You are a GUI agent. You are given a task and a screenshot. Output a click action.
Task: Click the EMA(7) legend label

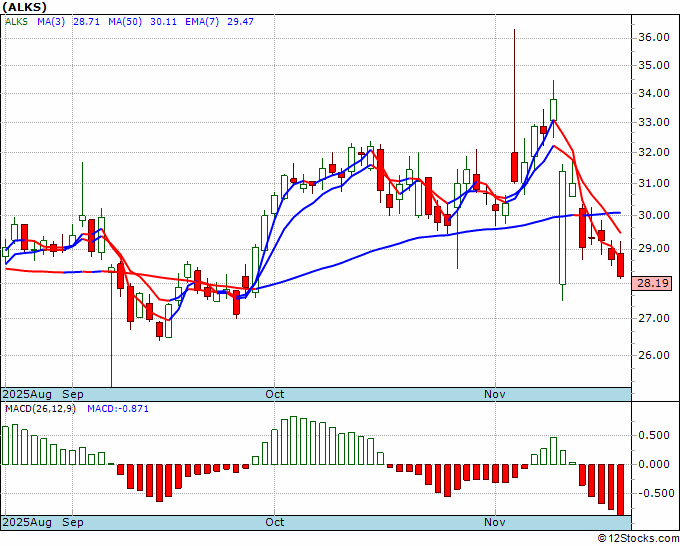[202, 22]
